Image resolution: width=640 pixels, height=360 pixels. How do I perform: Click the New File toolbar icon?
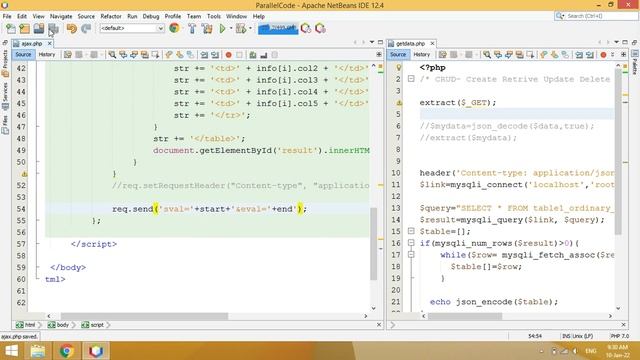point(11,29)
